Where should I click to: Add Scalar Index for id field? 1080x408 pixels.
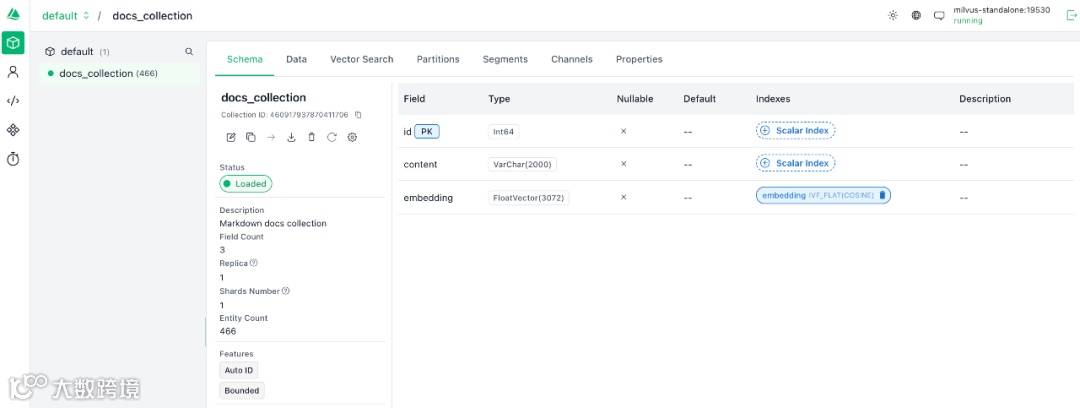coord(795,131)
